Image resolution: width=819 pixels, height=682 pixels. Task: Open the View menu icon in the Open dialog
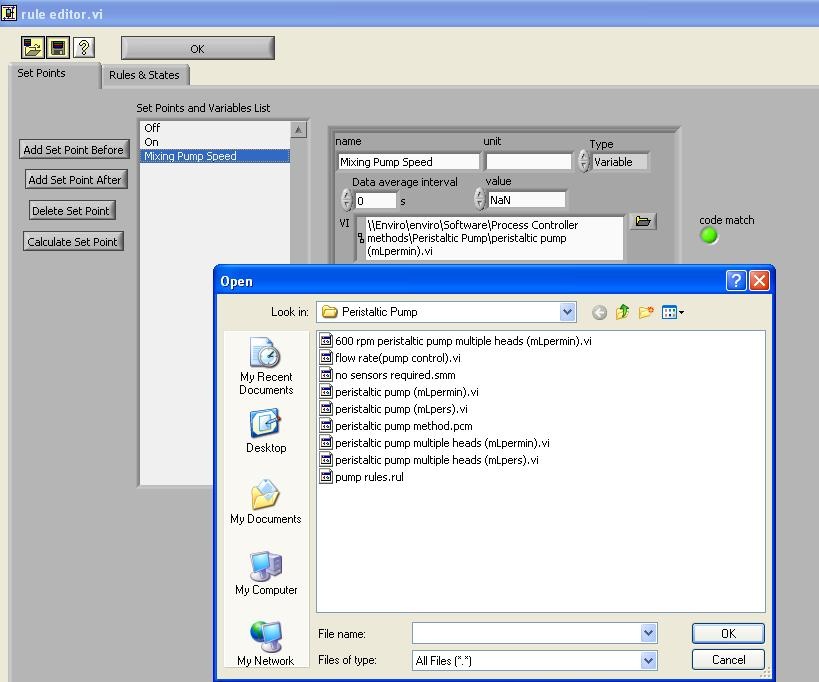pos(673,312)
